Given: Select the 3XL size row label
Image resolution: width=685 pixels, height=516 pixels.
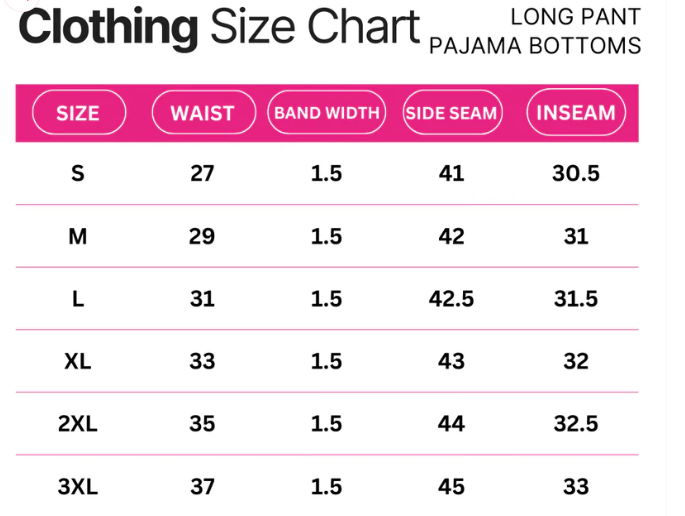Looking at the screenshot, I should click(78, 487).
